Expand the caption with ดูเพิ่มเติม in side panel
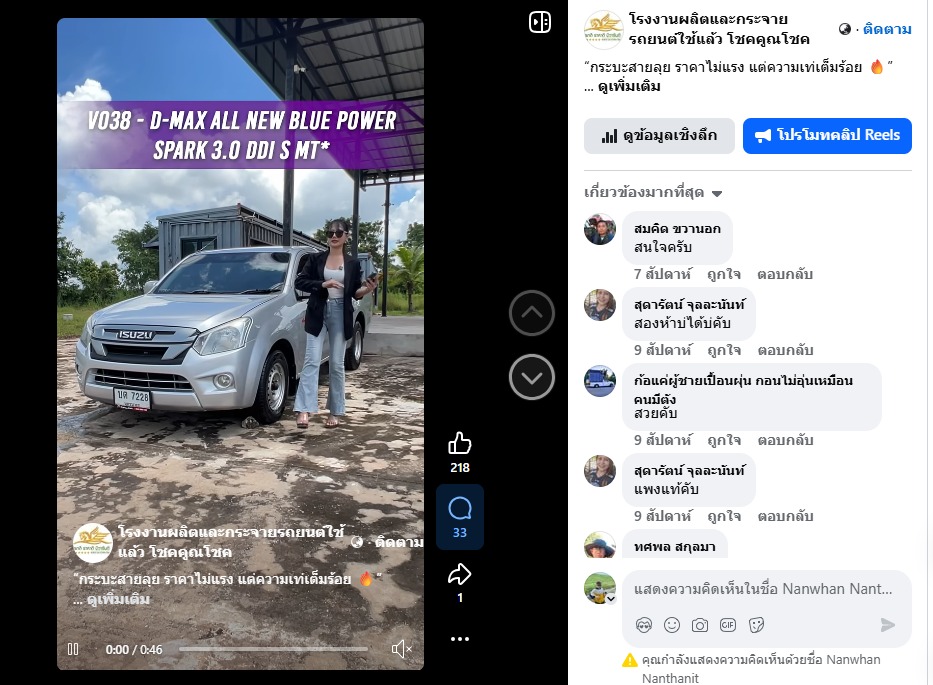 pos(629,86)
